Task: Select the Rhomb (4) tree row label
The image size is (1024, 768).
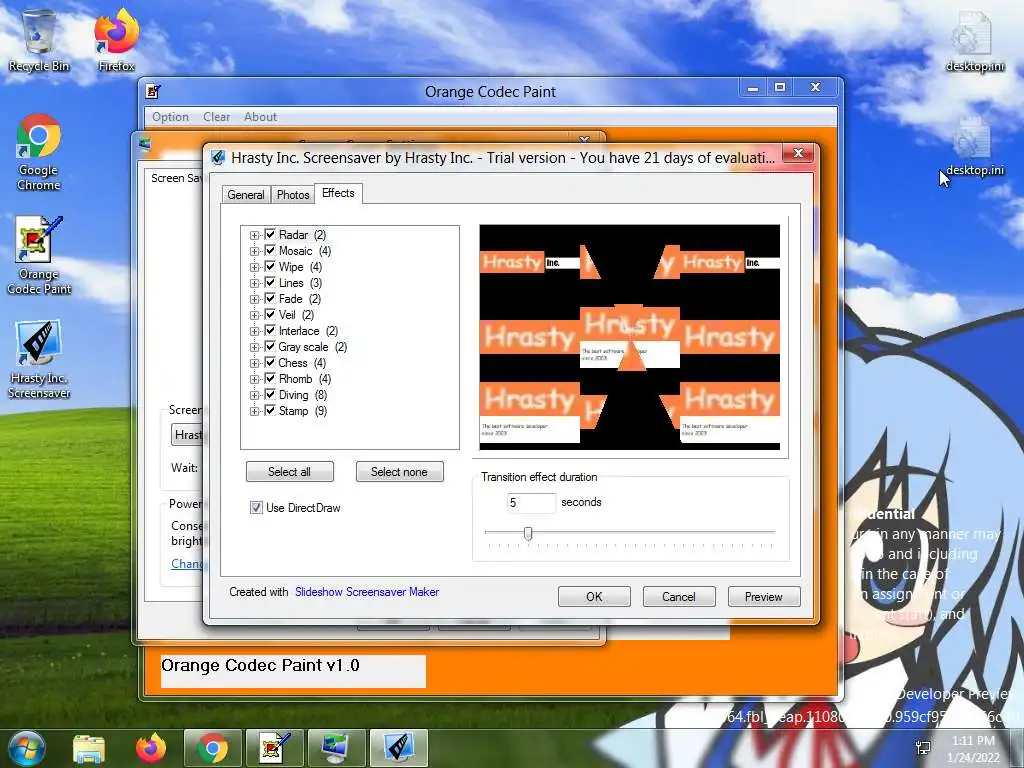Action: (x=305, y=379)
